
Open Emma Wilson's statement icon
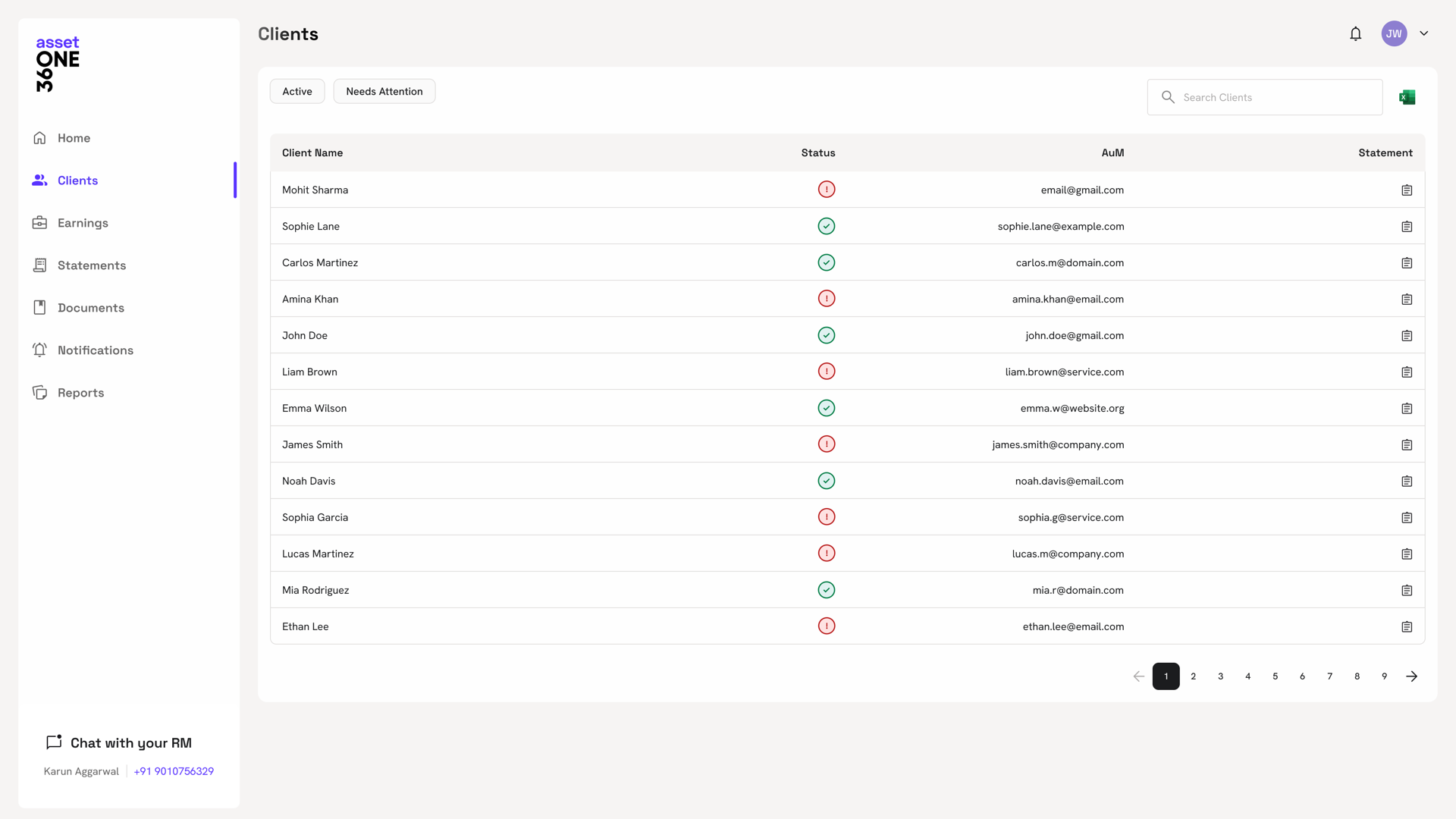[1407, 408]
